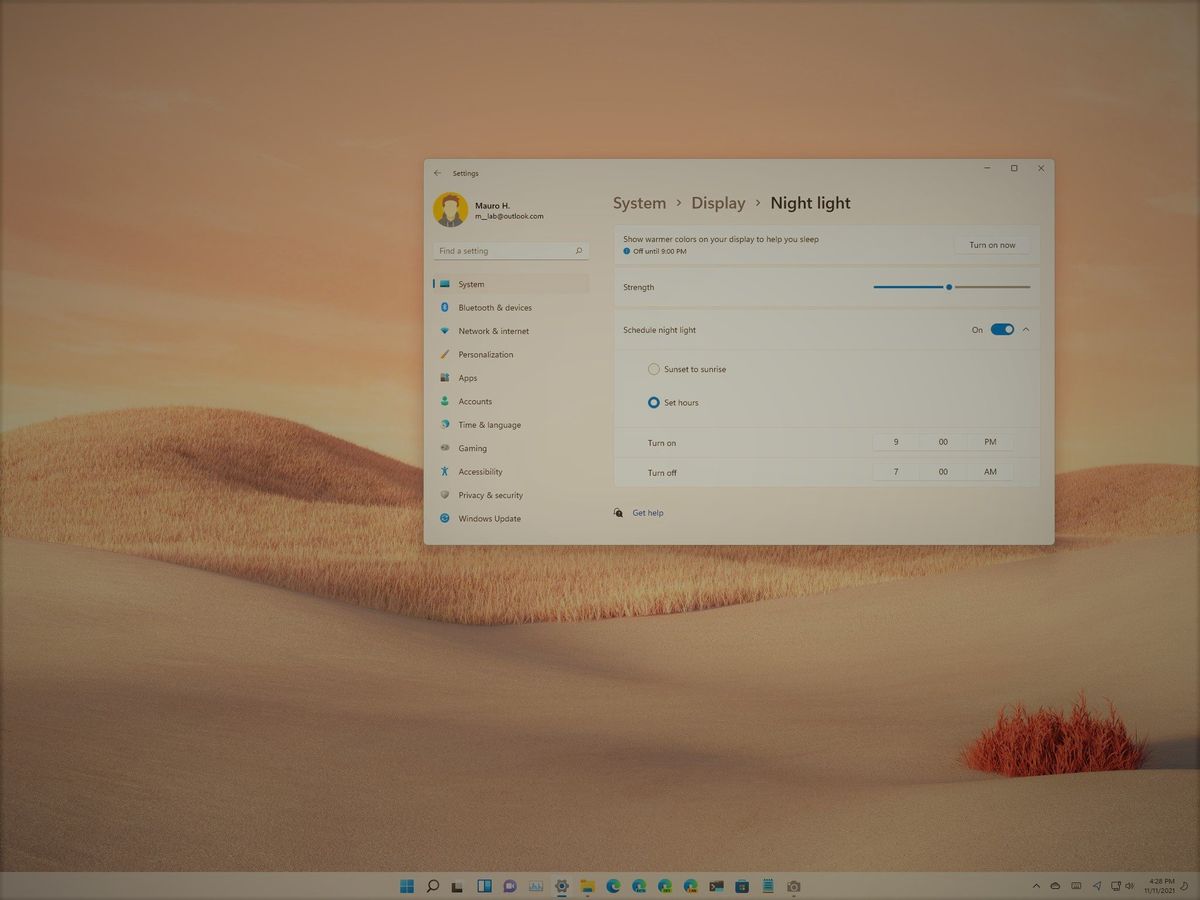1200x900 pixels.
Task: Click the Settings gear on the taskbar
Action: click(562, 886)
